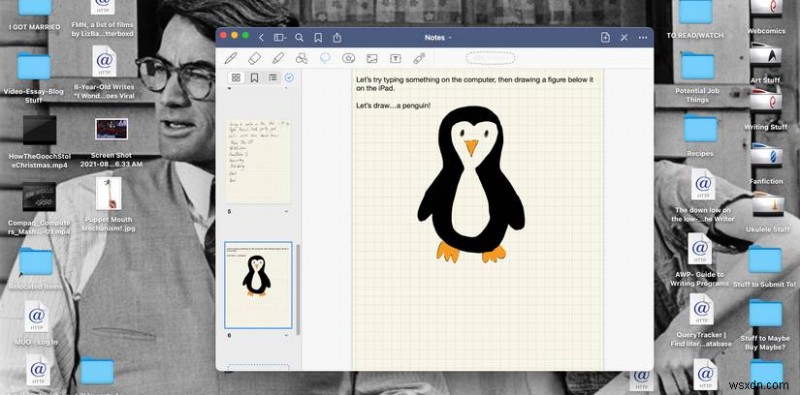Expand options arrow under page 5

286,211
